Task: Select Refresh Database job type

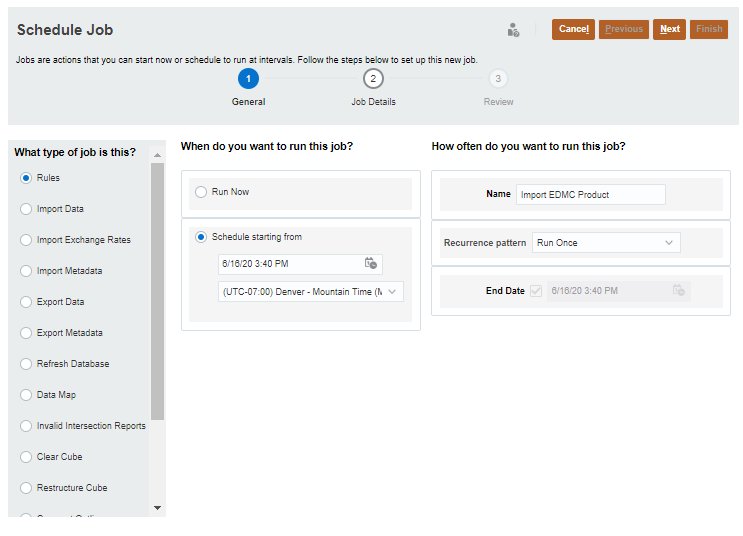Action: pyautogui.click(x=26, y=364)
